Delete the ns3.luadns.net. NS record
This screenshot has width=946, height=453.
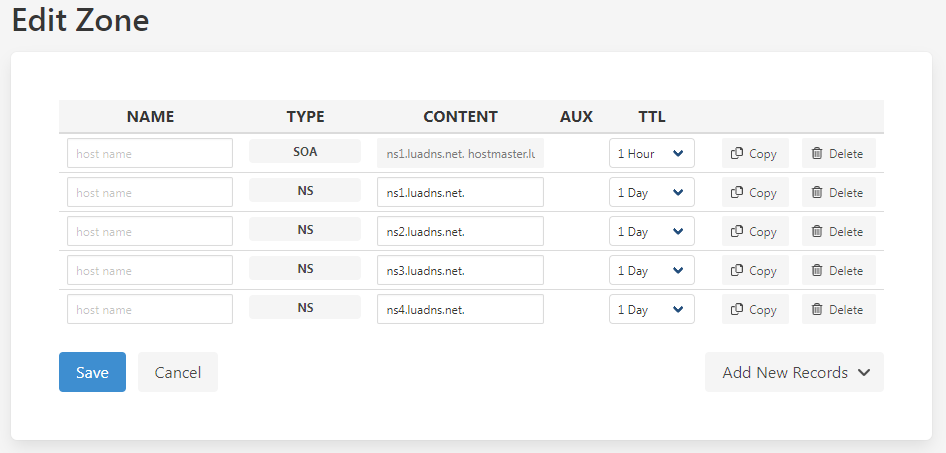[x=839, y=270]
